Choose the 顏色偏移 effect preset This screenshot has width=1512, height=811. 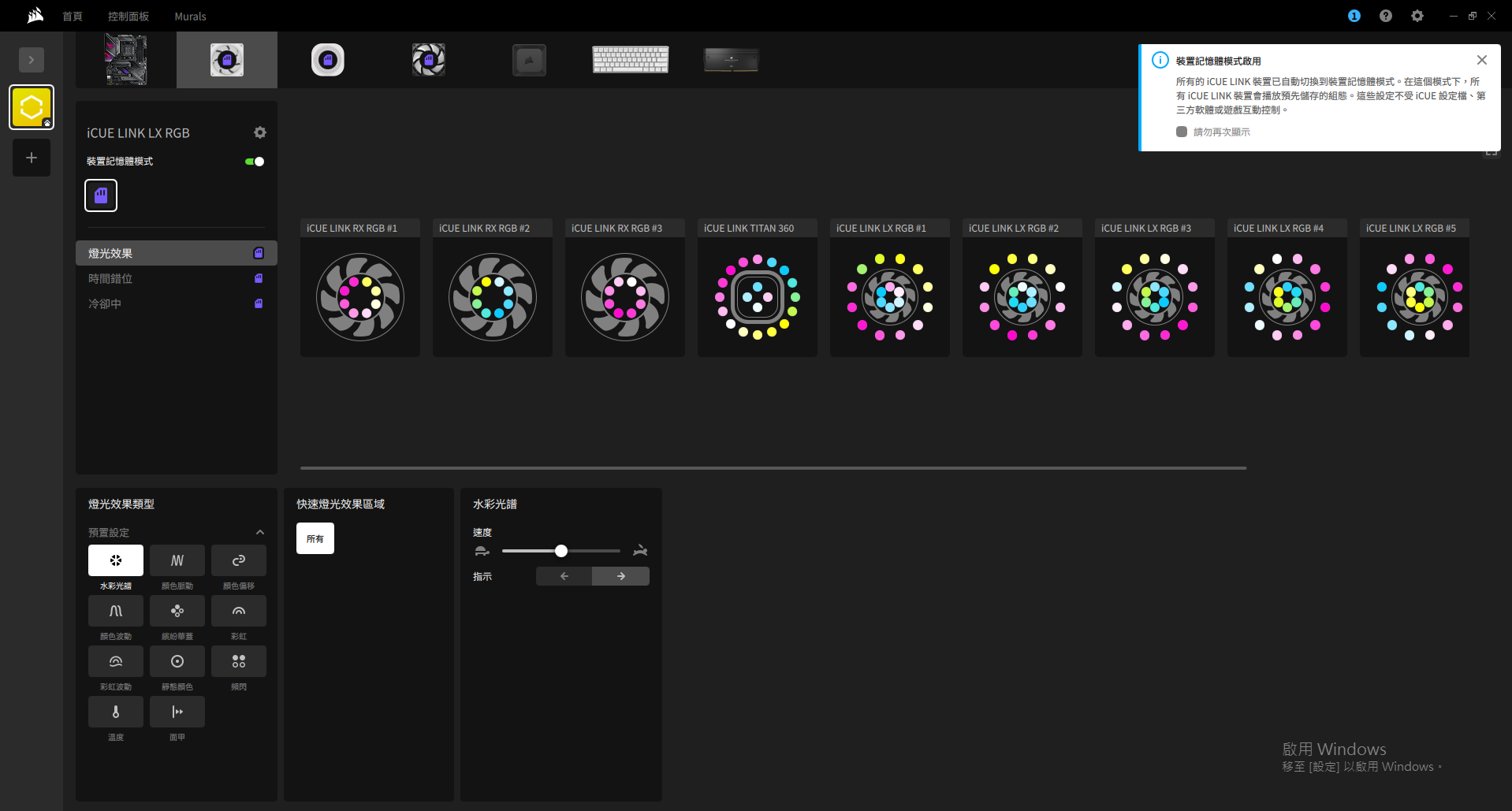238,560
